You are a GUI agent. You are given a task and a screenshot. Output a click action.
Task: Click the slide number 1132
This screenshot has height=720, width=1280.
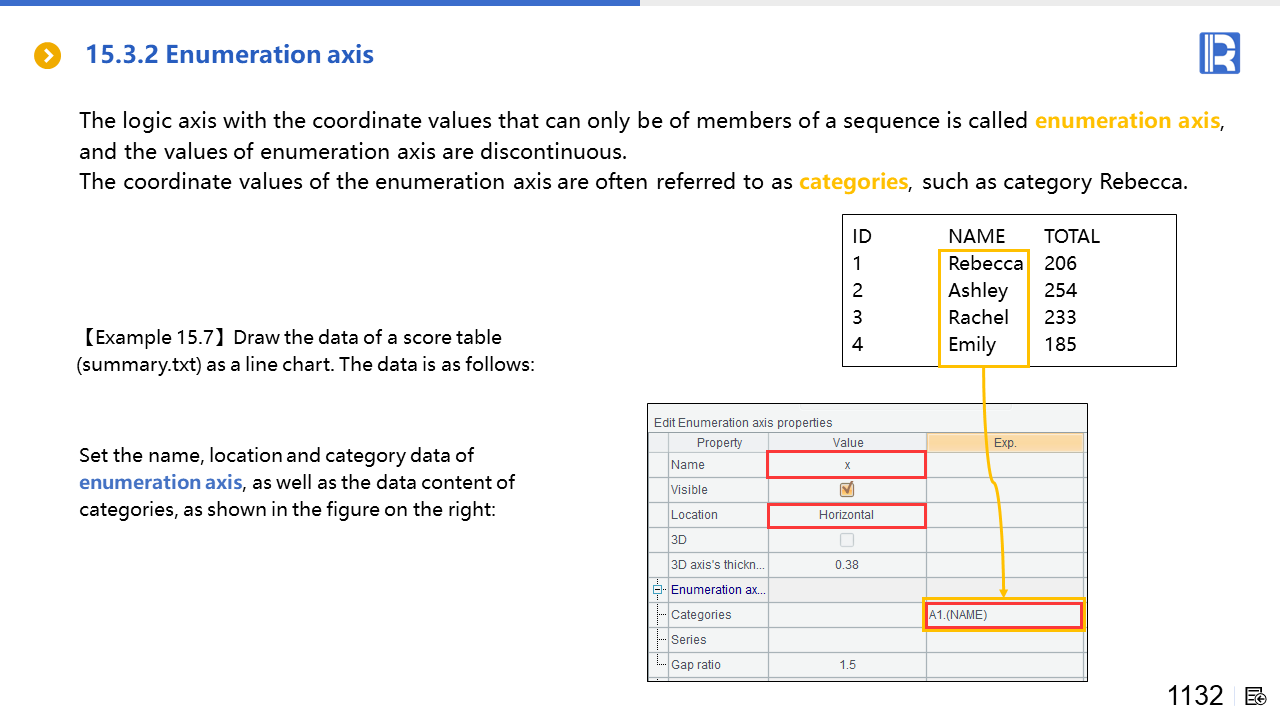point(1195,696)
